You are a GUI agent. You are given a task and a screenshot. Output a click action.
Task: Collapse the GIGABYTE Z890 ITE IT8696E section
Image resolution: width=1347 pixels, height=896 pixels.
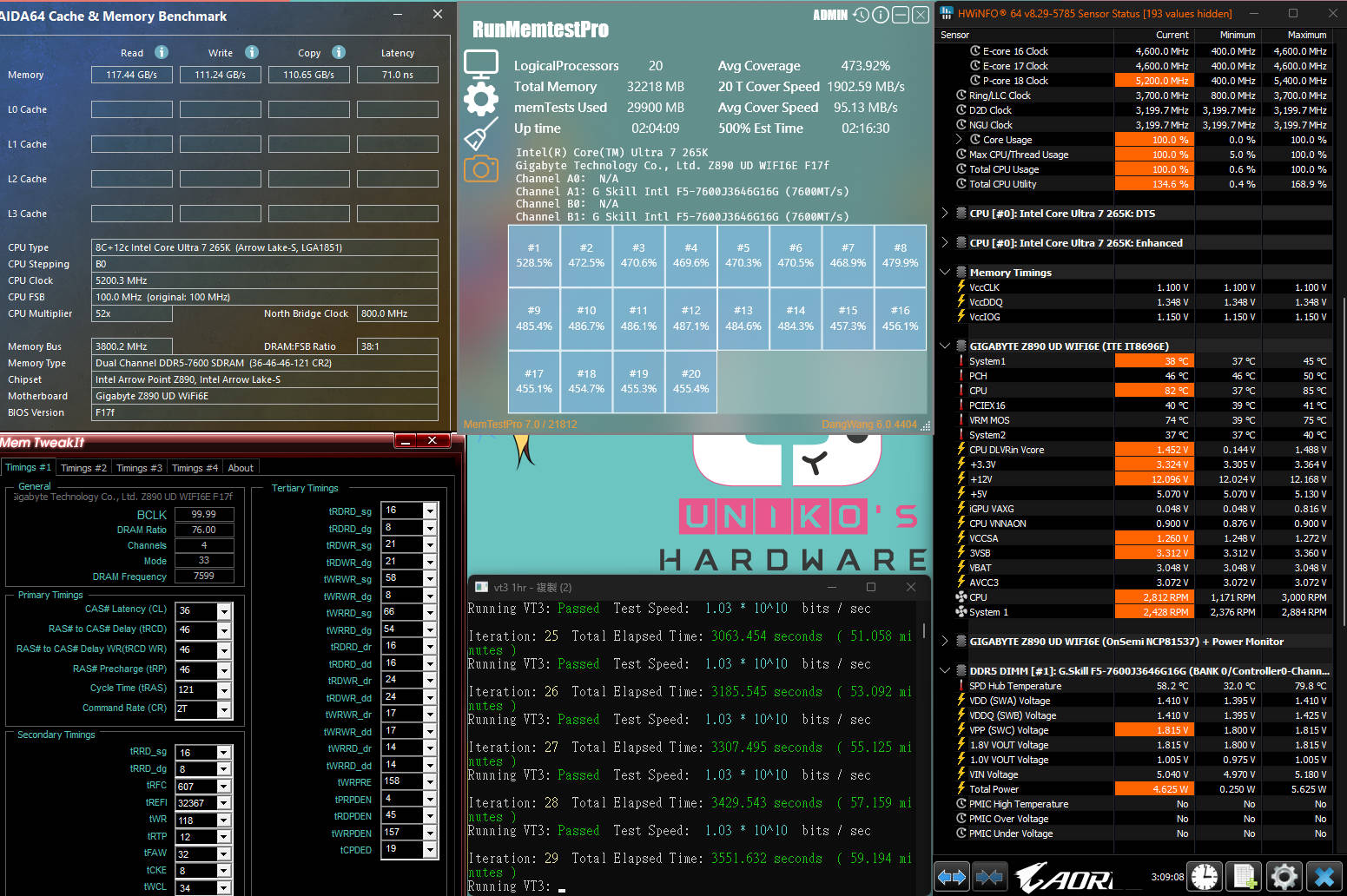(945, 346)
